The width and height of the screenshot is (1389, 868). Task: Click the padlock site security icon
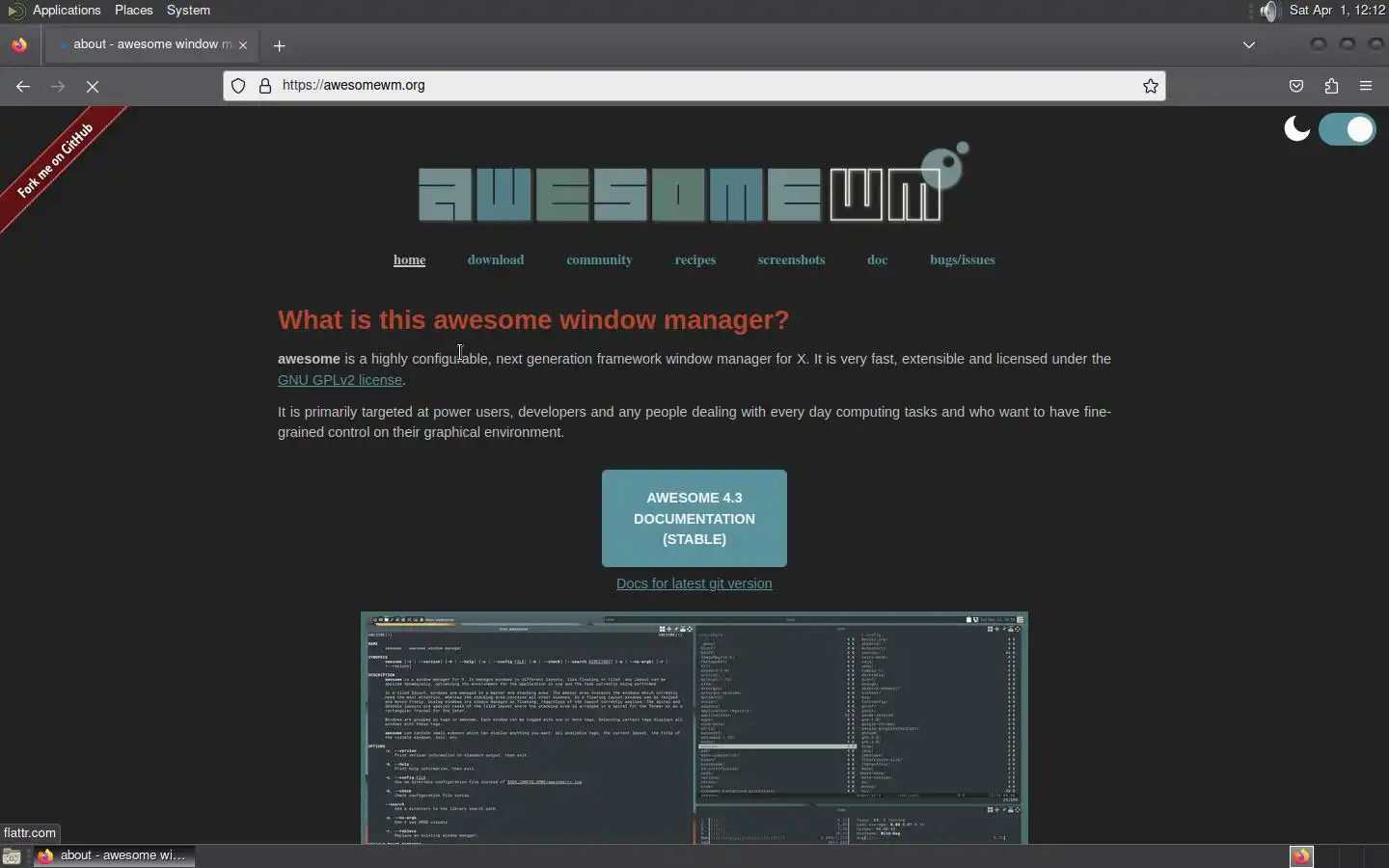click(265, 86)
